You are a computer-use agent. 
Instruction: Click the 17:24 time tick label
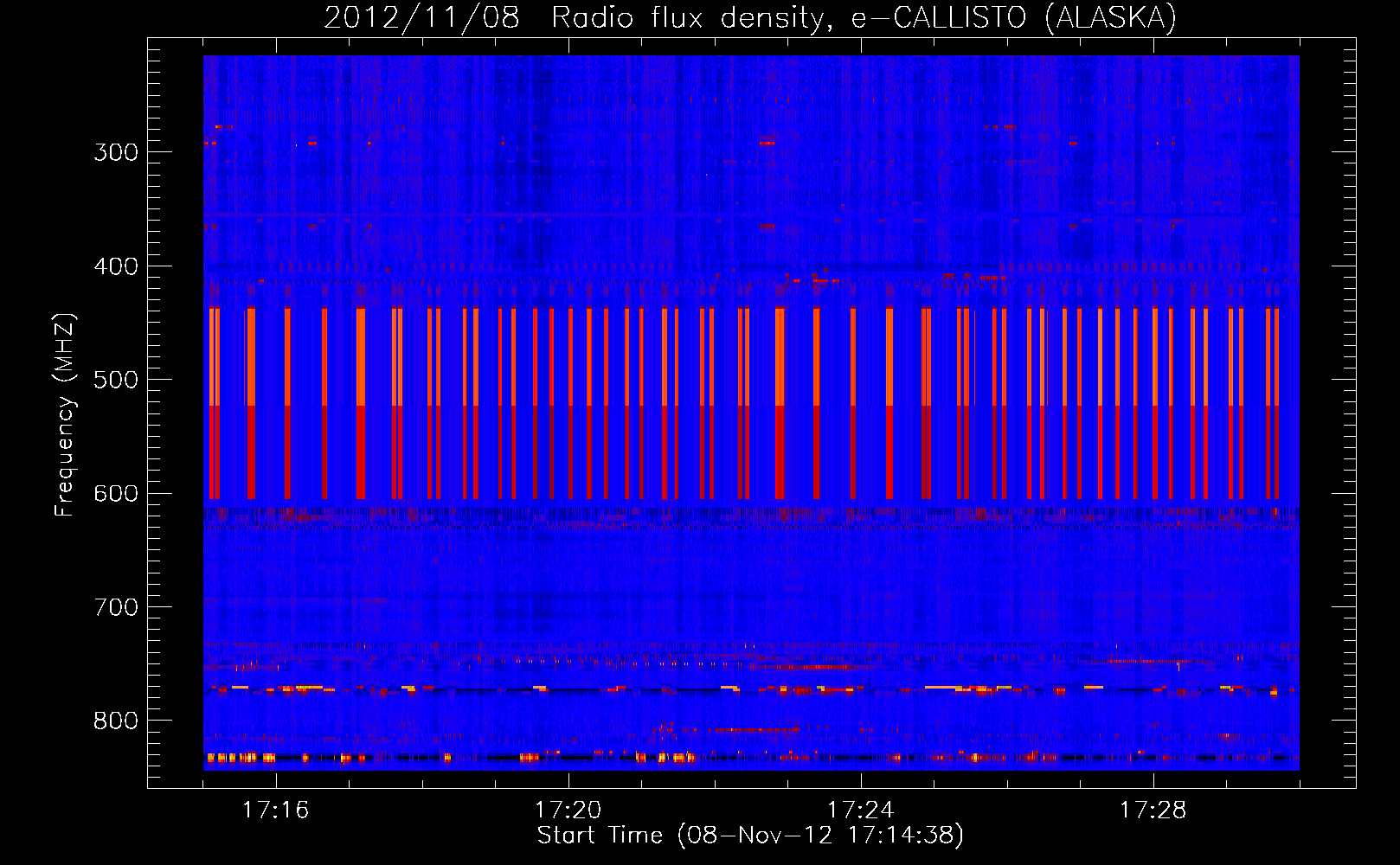pyautogui.click(x=860, y=811)
